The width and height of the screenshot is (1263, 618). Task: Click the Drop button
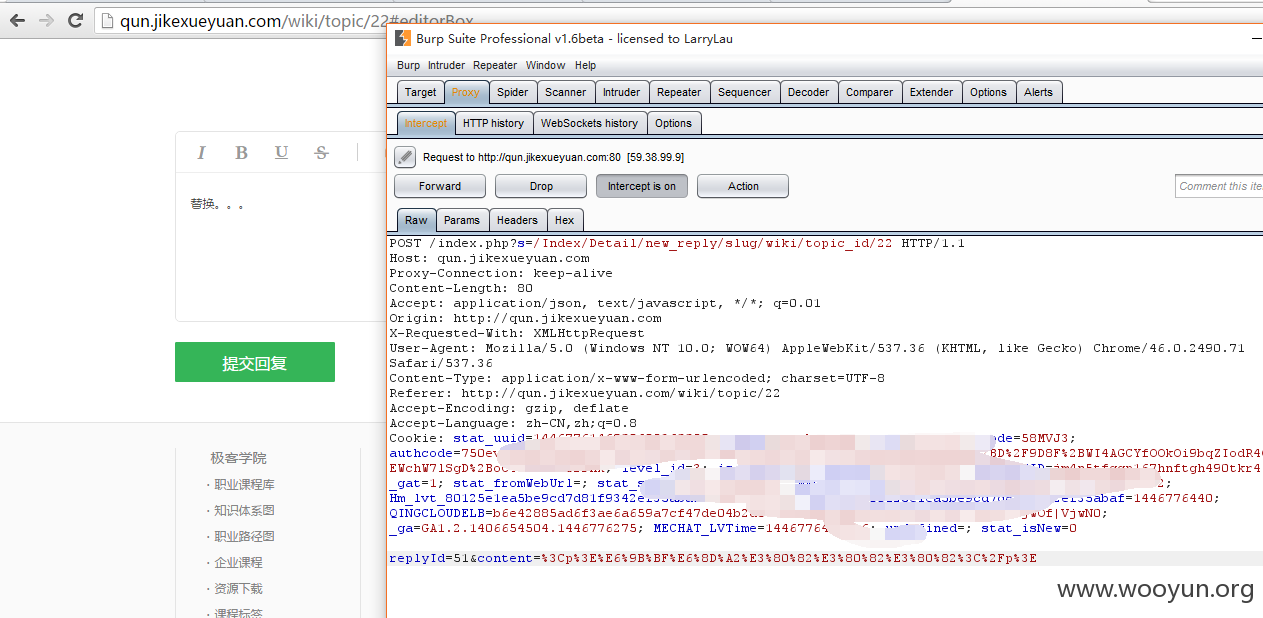541,186
